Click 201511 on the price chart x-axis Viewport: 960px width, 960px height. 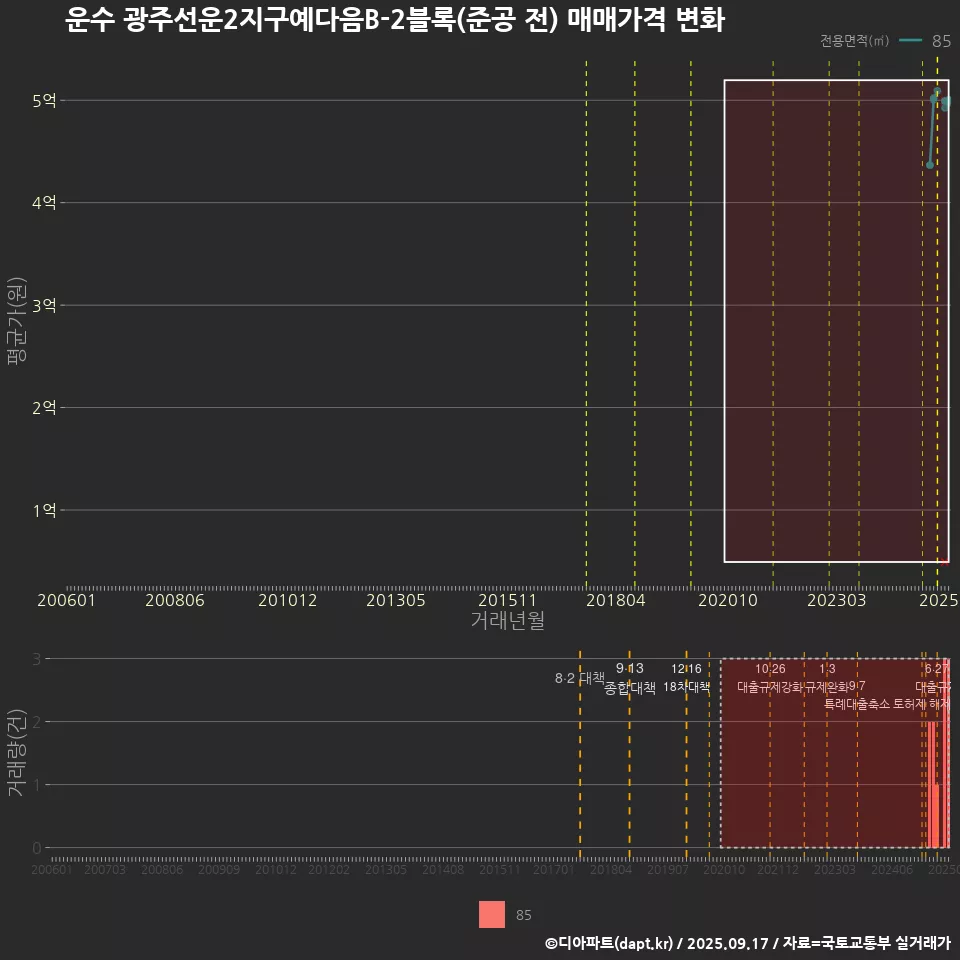tap(507, 600)
